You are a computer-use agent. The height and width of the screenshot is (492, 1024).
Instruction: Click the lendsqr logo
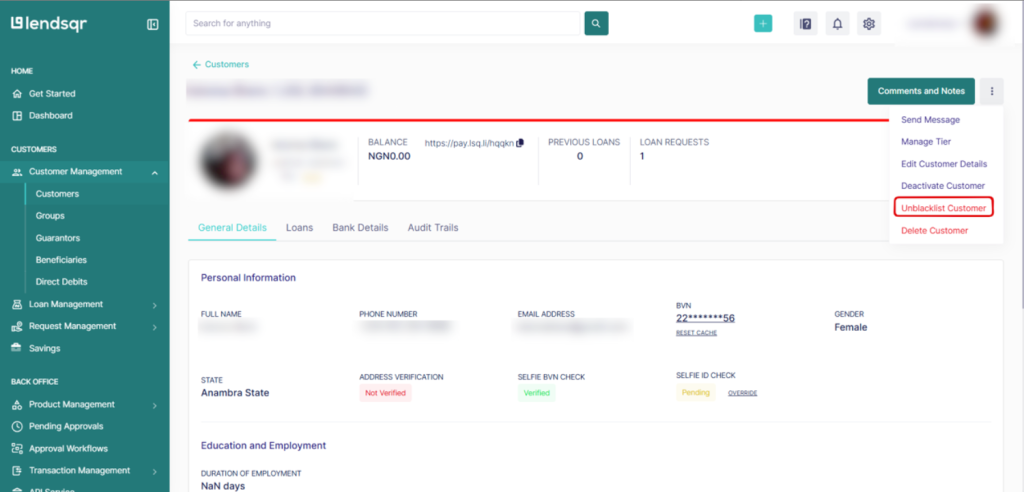pyautogui.click(x=49, y=24)
